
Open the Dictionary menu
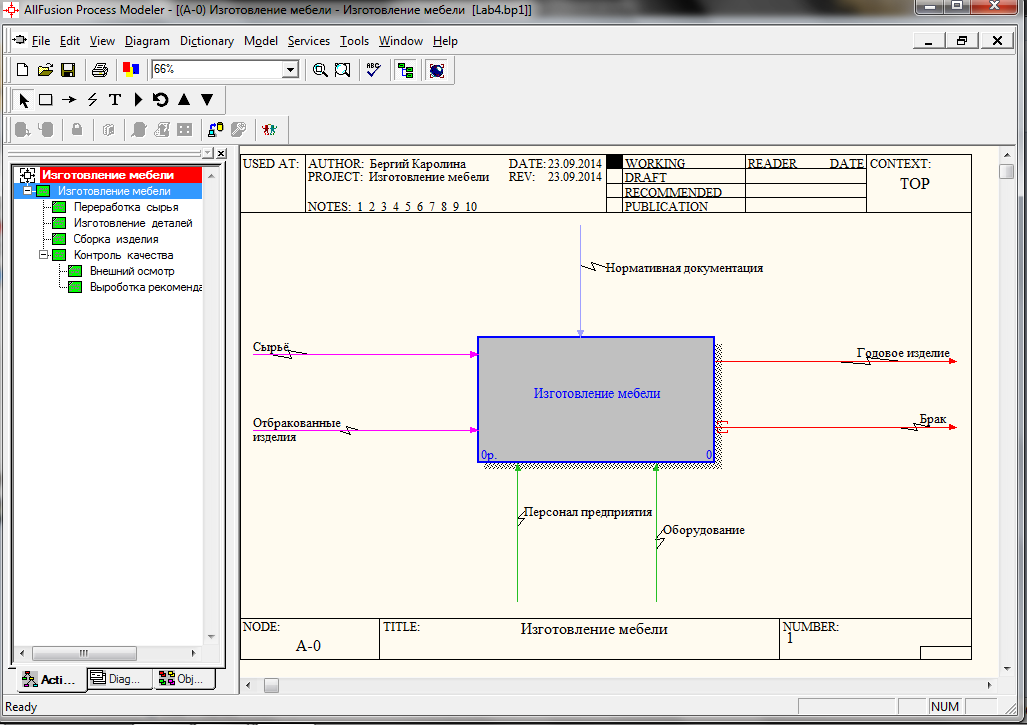[x=207, y=41]
